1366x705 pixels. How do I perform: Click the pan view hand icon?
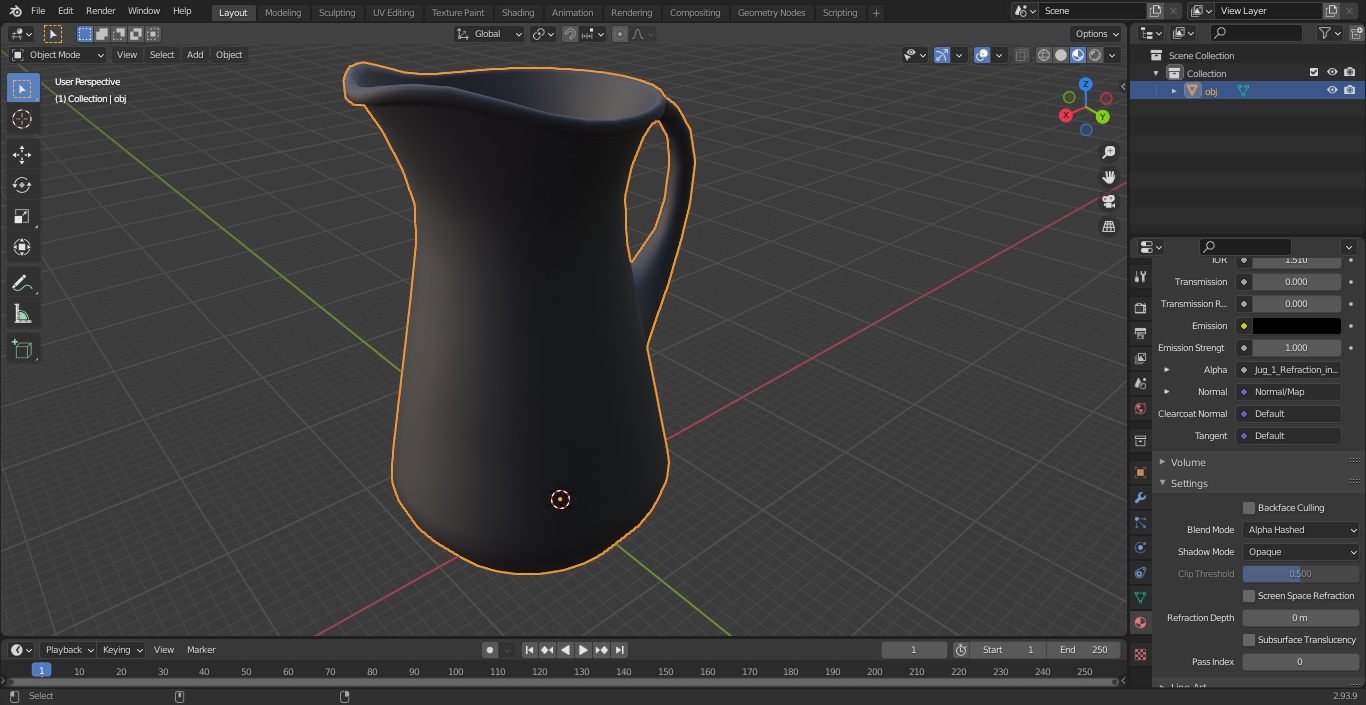(1108, 177)
